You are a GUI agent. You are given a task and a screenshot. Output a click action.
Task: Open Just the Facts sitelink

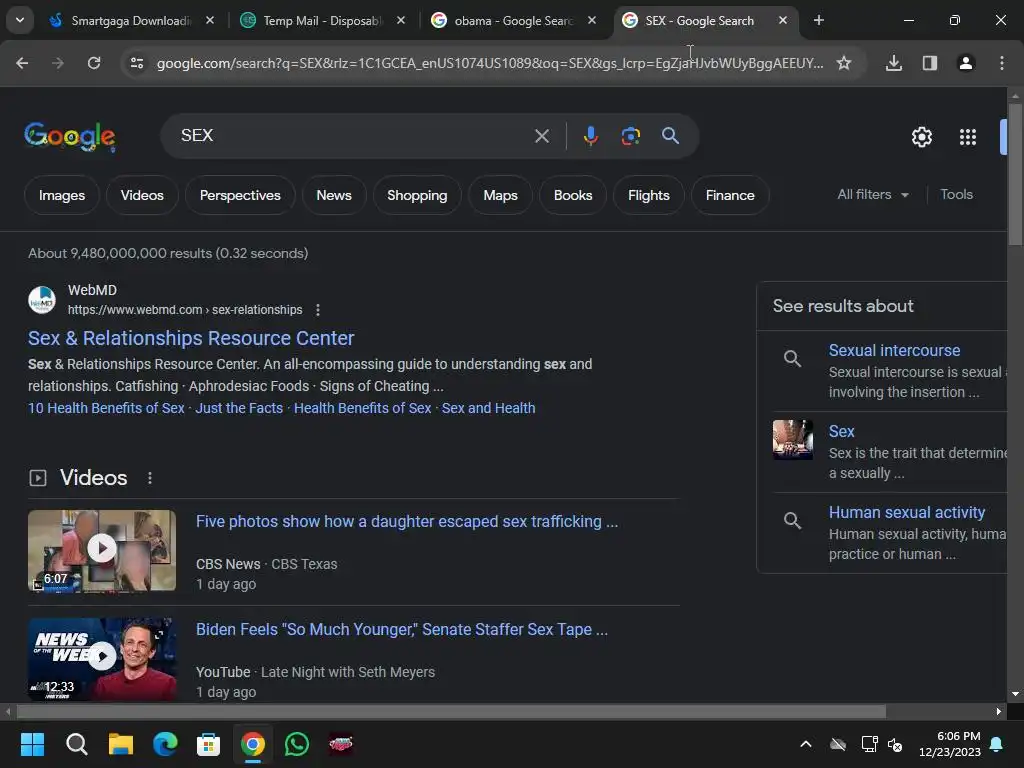pyautogui.click(x=239, y=408)
